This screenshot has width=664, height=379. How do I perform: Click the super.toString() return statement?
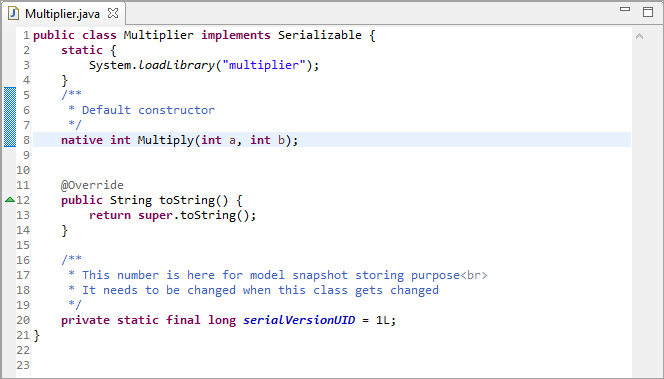[x=172, y=215]
